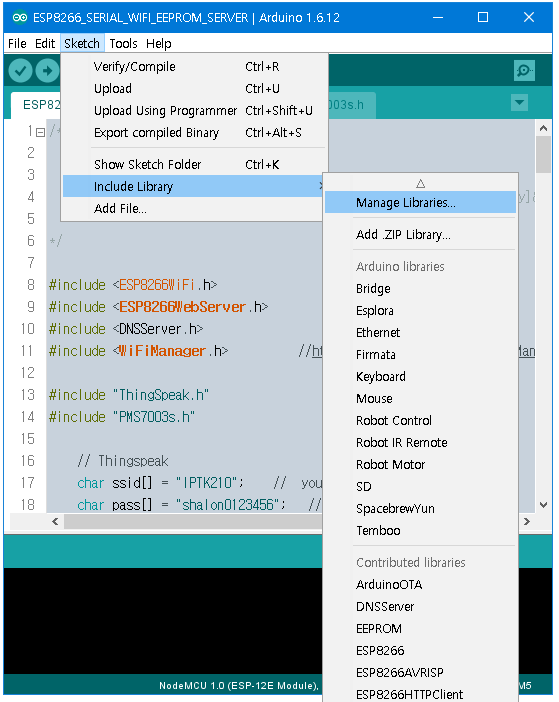Click the scroll-up triangle in library submenu
Image resolution: width=559 pixels, height=702 pixels.
(x=420, y=184)
